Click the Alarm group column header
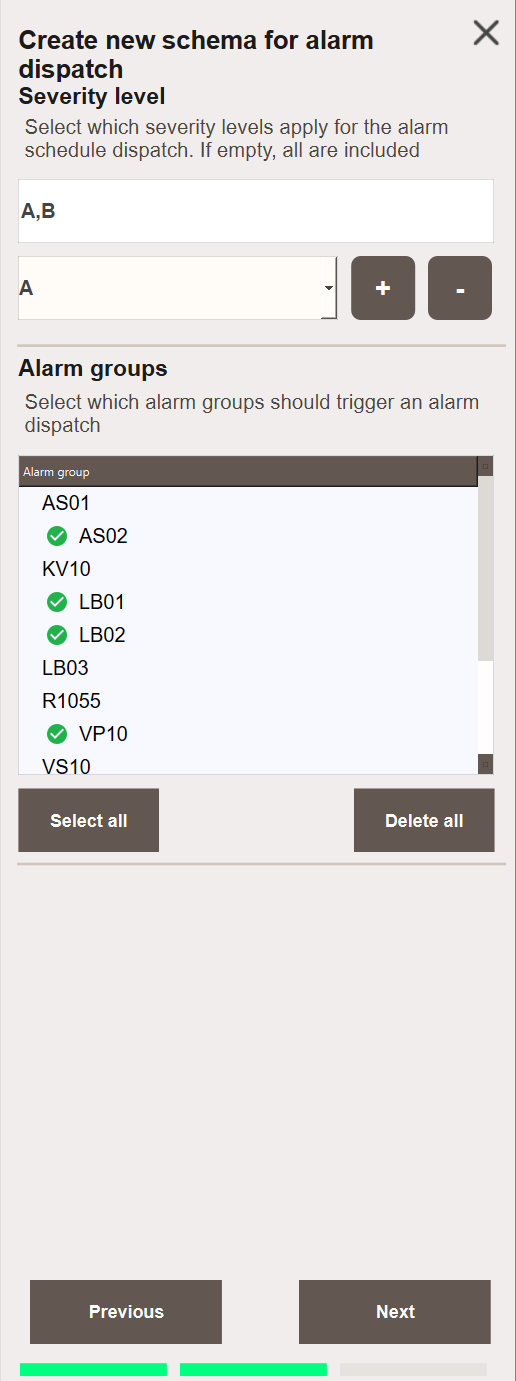The width and height of the screenshot is (516, 1381). 248,472
